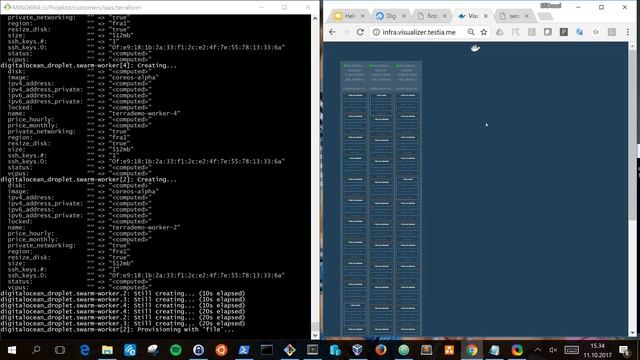Open Spotify from the taskbar
The height and width of the screenshot is (360, 640).
pyautogui.click(x=176, y=350)
